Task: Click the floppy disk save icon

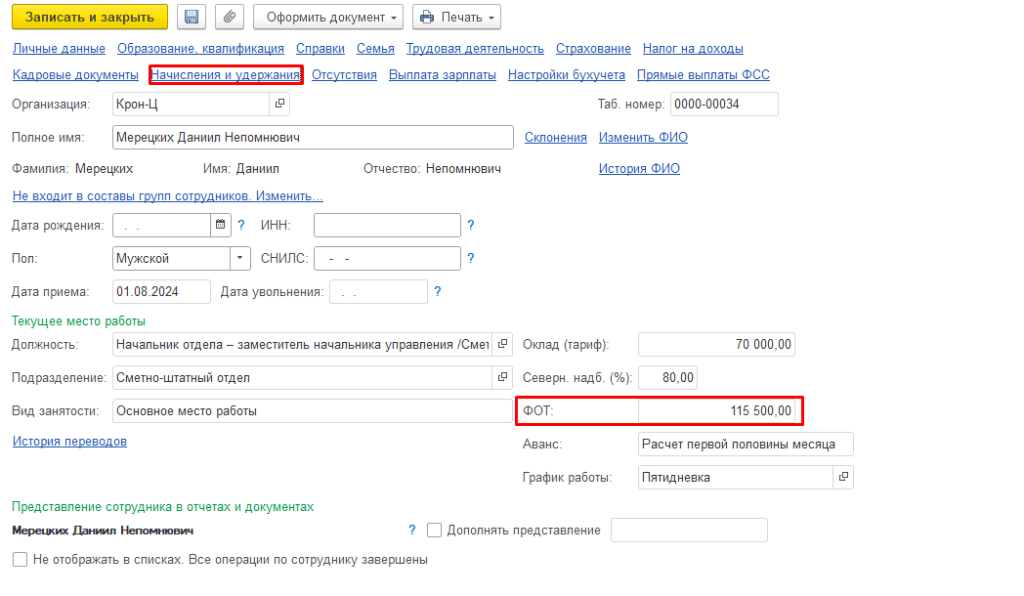Action: point(192,17)
